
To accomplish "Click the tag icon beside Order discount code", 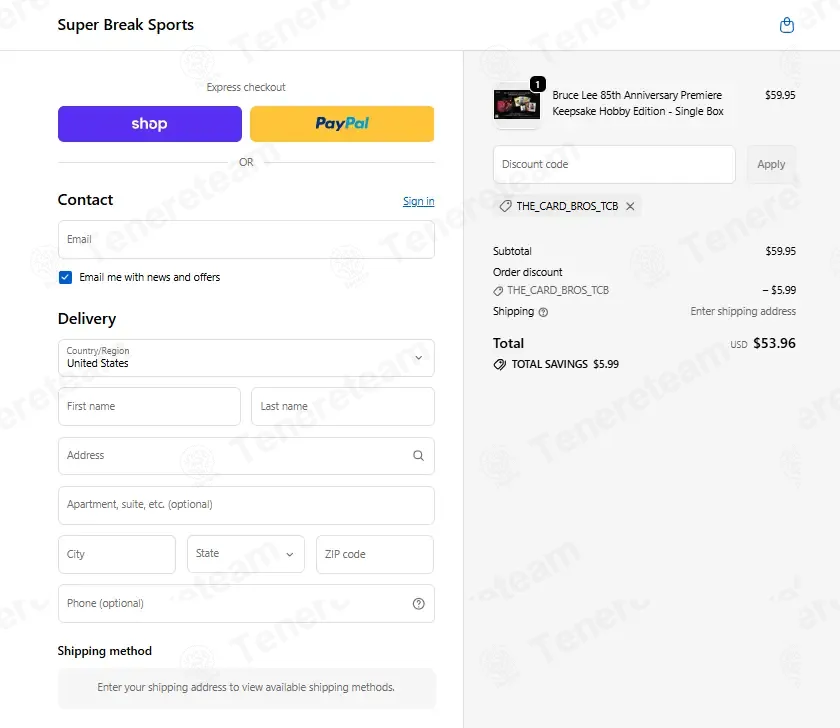I will pyautogui.click(x=498, y=291).
